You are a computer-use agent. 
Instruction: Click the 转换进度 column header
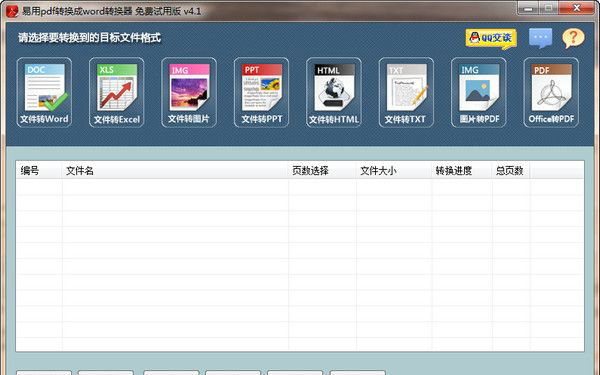461,170
